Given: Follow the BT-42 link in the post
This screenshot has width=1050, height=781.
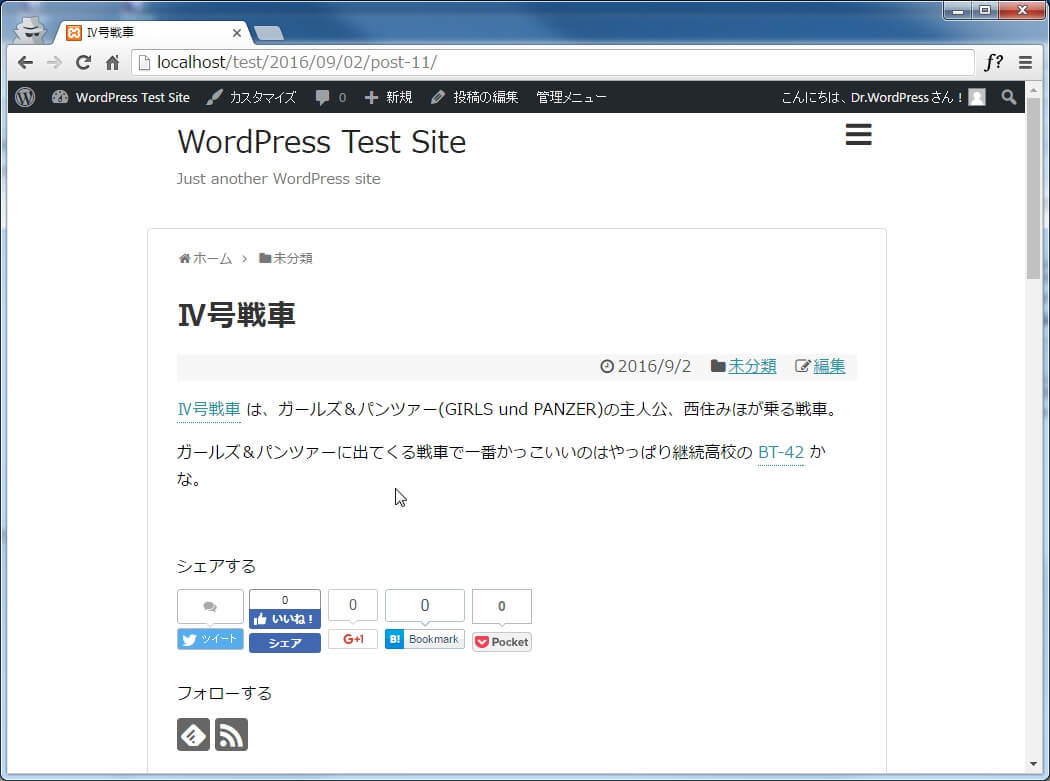Looking at the screenshot, I should coord(780,452).
